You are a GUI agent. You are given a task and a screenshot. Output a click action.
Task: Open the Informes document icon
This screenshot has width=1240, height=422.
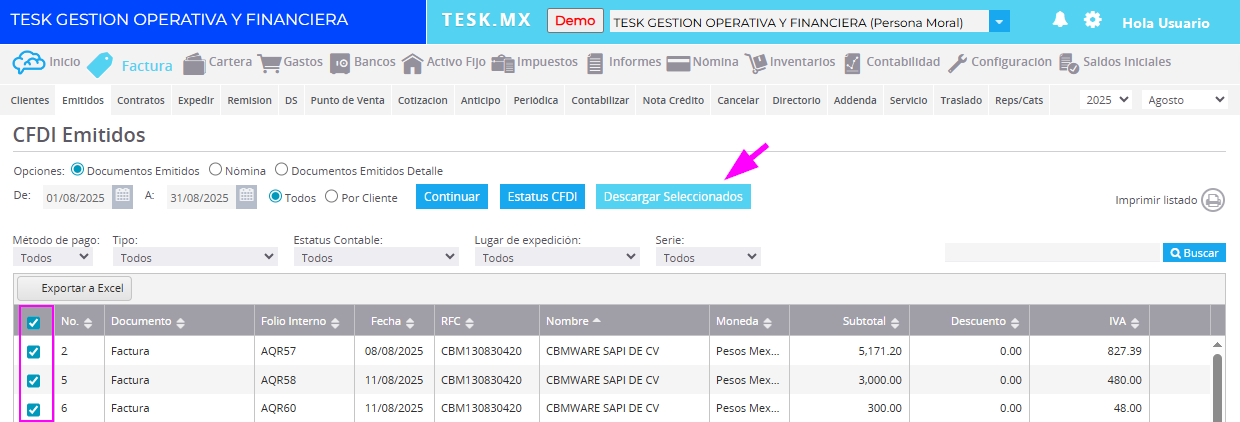click(x=595, y=63)
